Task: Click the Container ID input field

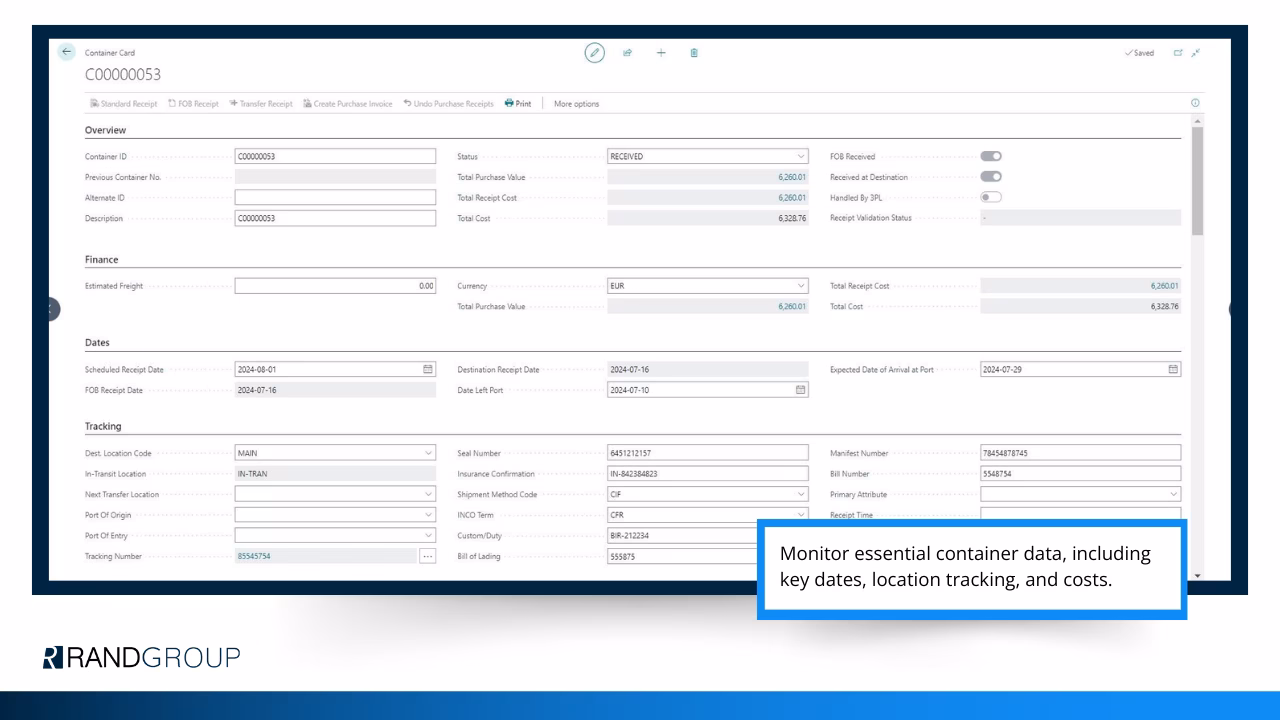Action: (335, 156)
